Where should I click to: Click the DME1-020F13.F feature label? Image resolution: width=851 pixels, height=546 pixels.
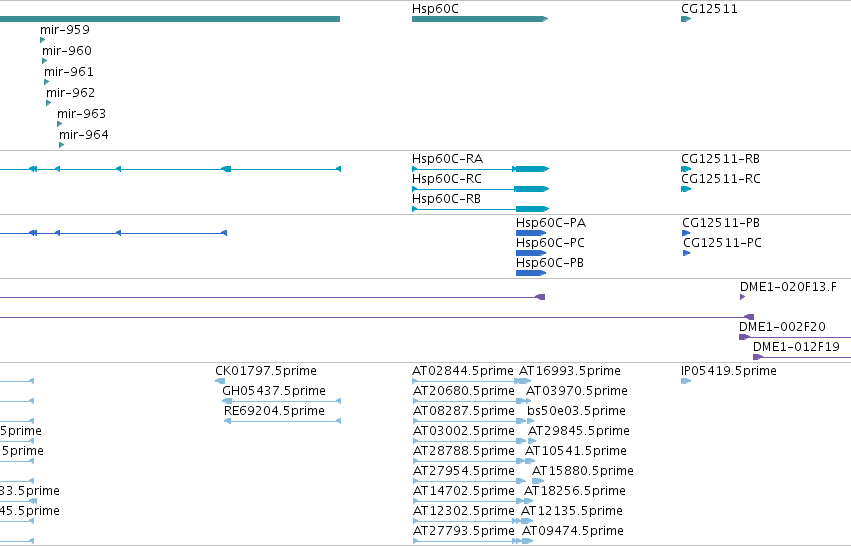click(x=788, y=287)
